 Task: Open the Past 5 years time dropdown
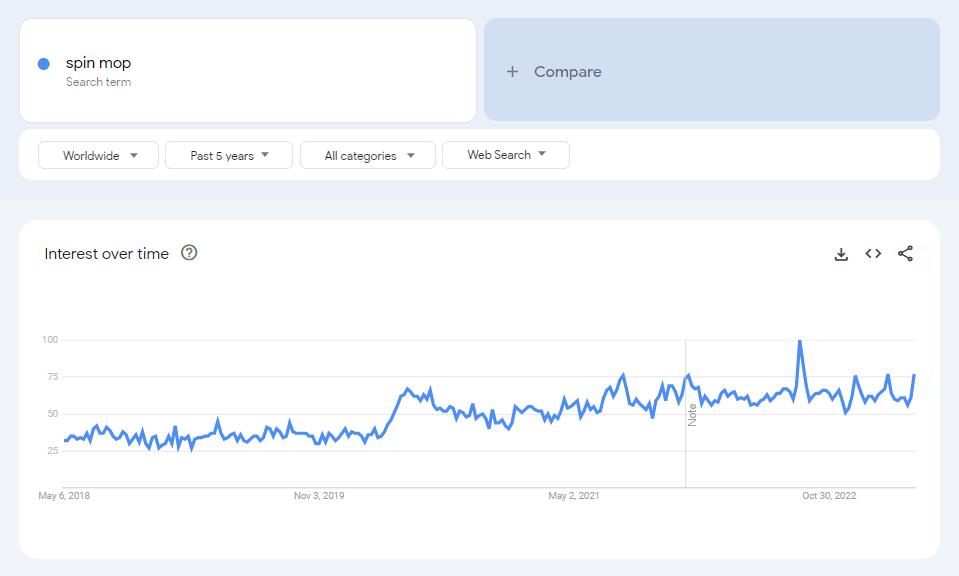[228, 155]
